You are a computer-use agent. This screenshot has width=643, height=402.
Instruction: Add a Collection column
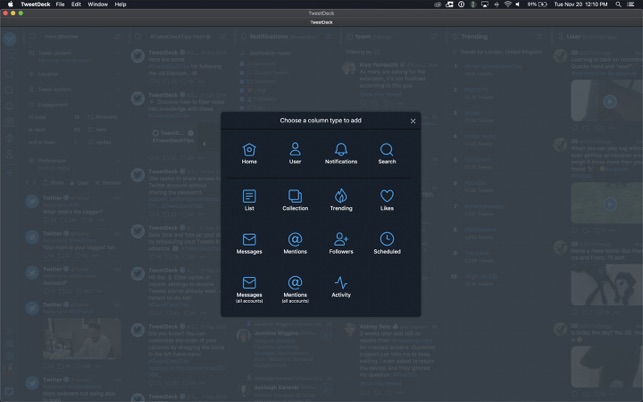[x=295, y=200]
